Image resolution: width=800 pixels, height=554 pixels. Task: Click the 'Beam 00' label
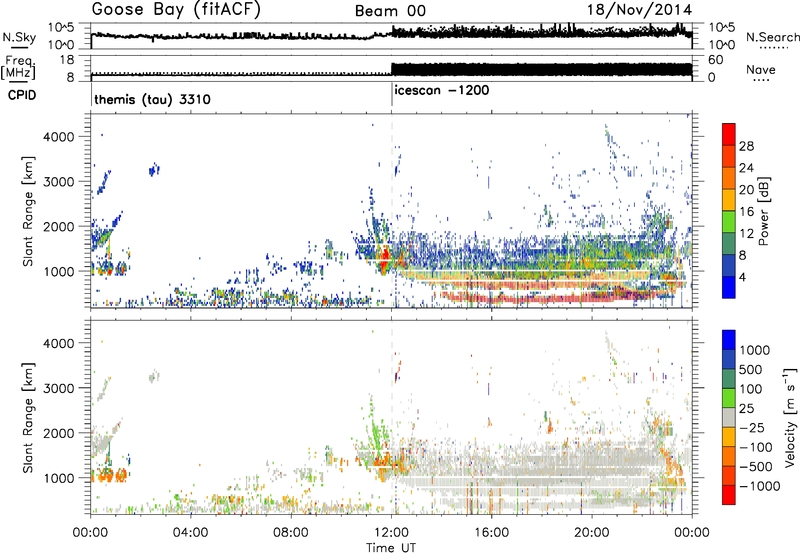coord(390,11)
